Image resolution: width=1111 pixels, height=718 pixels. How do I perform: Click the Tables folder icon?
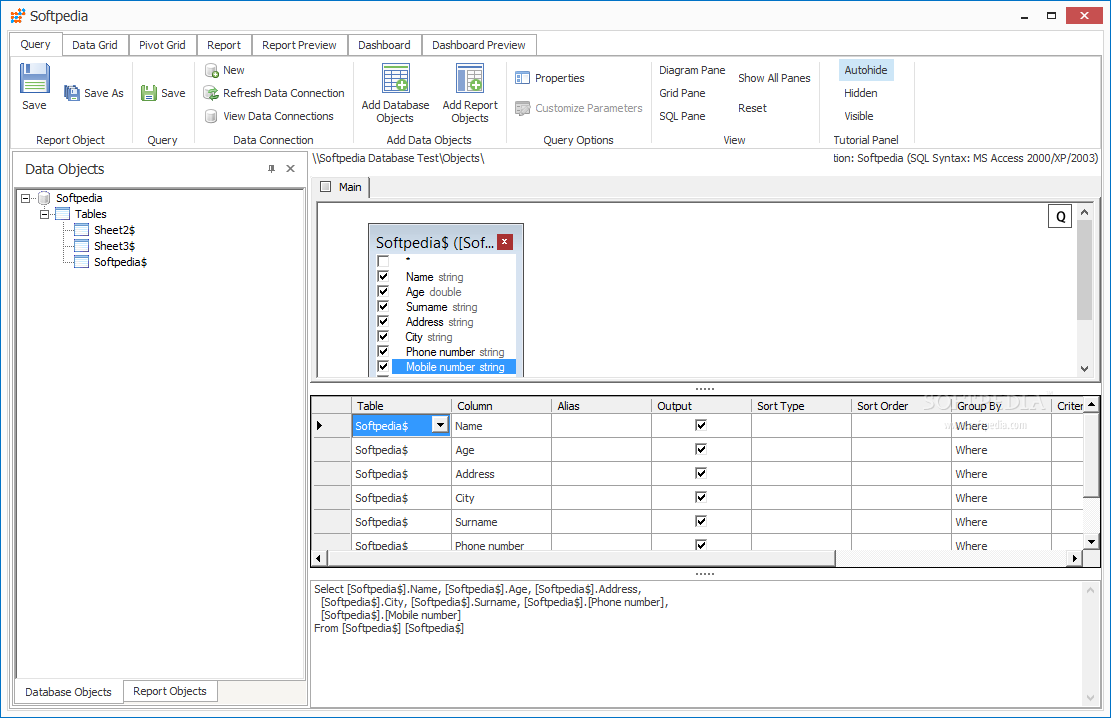pyautogui.click(x=62, y=214)
